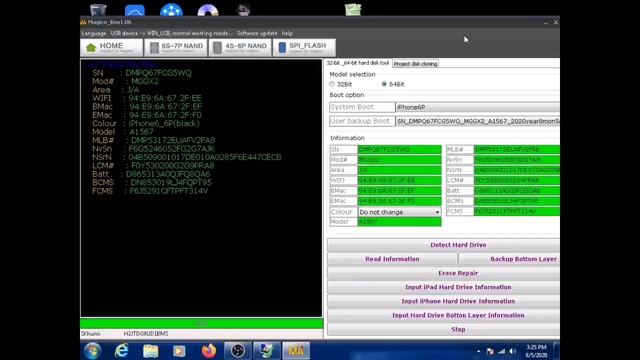This screenshot has width=640, height=360.
Task: Switch to the Magico Box taskbar icon
Action: click(296, 351)
